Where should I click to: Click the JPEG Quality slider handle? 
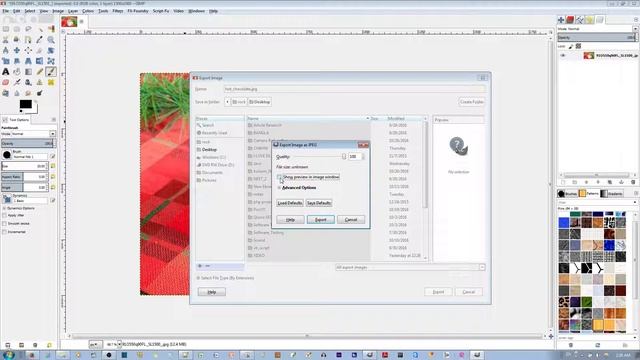tap(344, 156)
